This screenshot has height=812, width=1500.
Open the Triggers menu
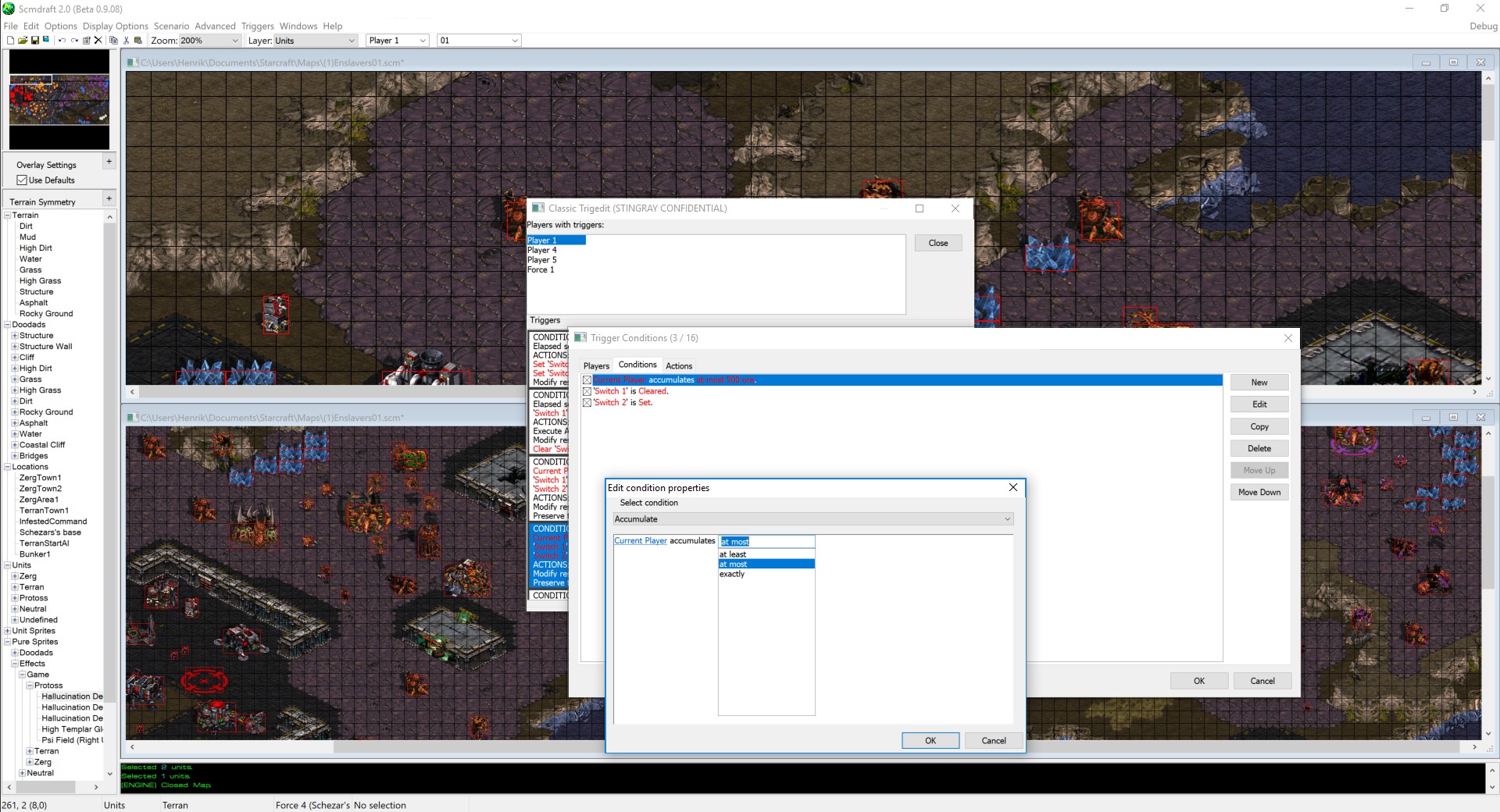[x=257, y=26]
